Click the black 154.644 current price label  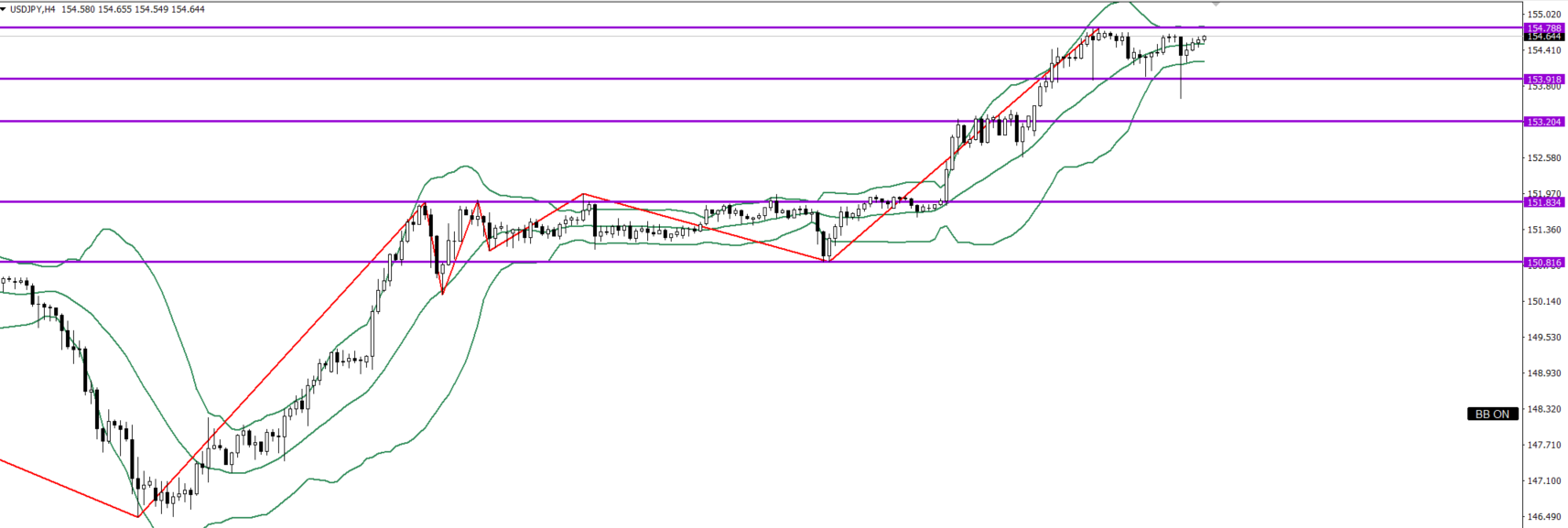pyautogui.click(x=1543, y=37)
